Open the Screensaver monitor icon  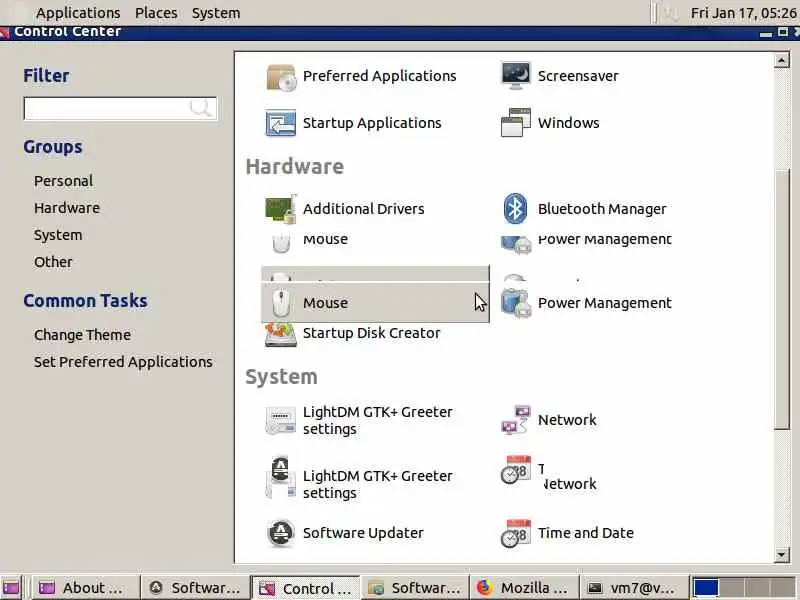pos(515,76)
